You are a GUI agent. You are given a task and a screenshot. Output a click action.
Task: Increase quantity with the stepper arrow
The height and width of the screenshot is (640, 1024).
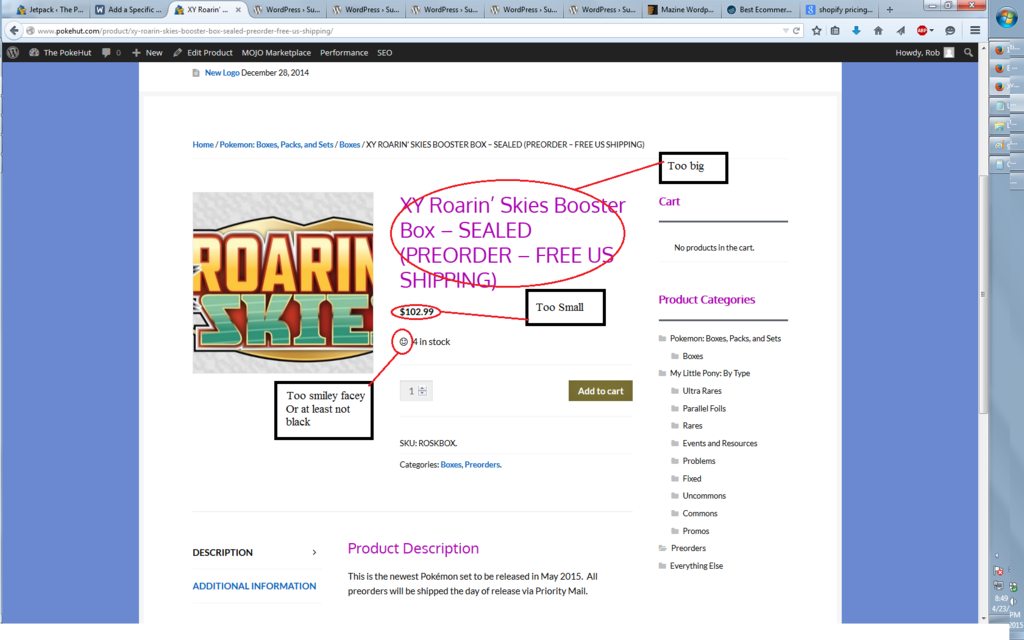click(x=423, y=388)
